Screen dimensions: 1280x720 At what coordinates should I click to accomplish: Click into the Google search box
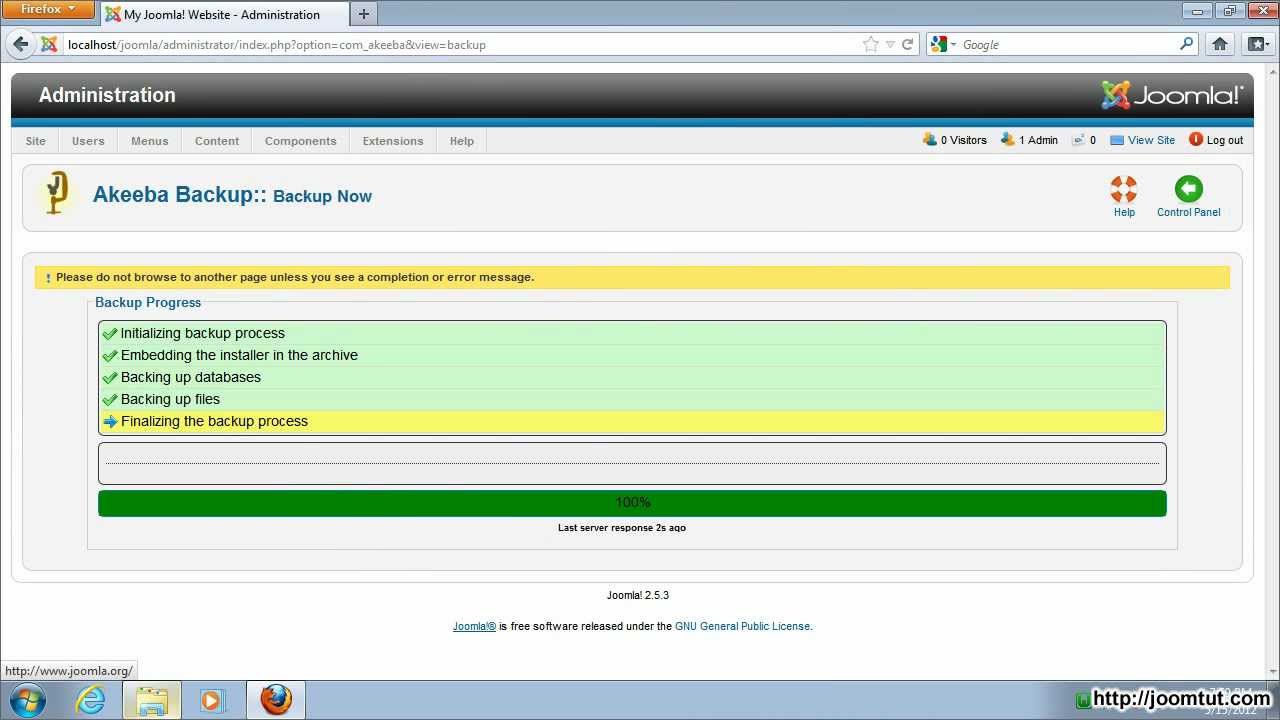tap(1068, 44)
